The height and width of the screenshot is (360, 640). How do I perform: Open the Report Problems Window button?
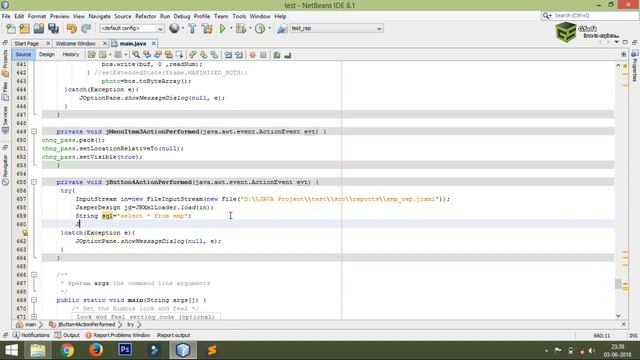[118, 335]
